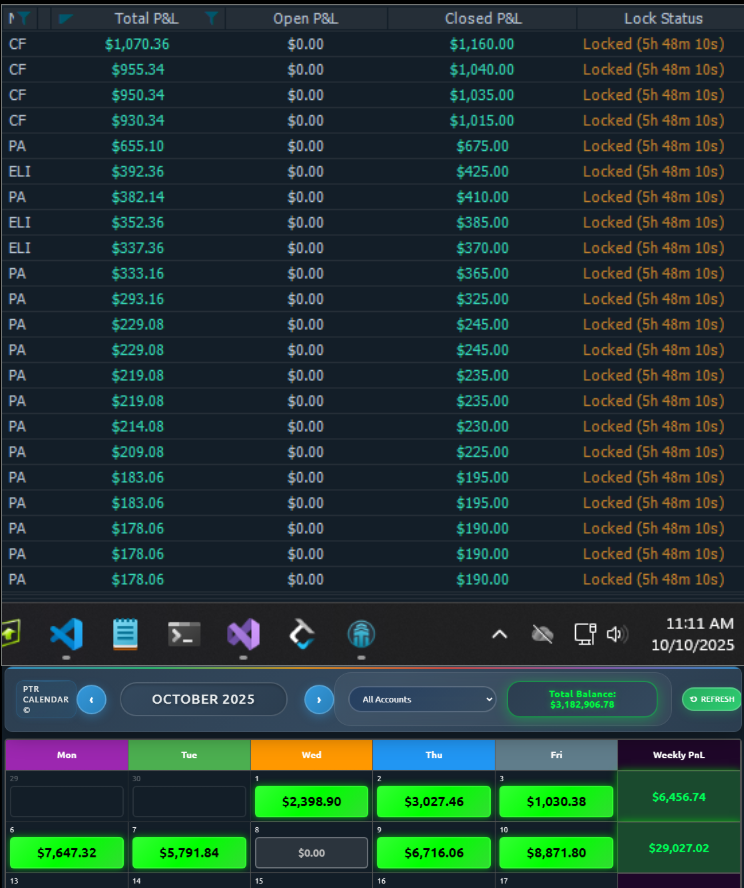Image resolution: width=744 pixels, height=888 pixels.
Task: Click Closed P&L value $230.00
Action: pyautogui.click(x=482, y=426)
